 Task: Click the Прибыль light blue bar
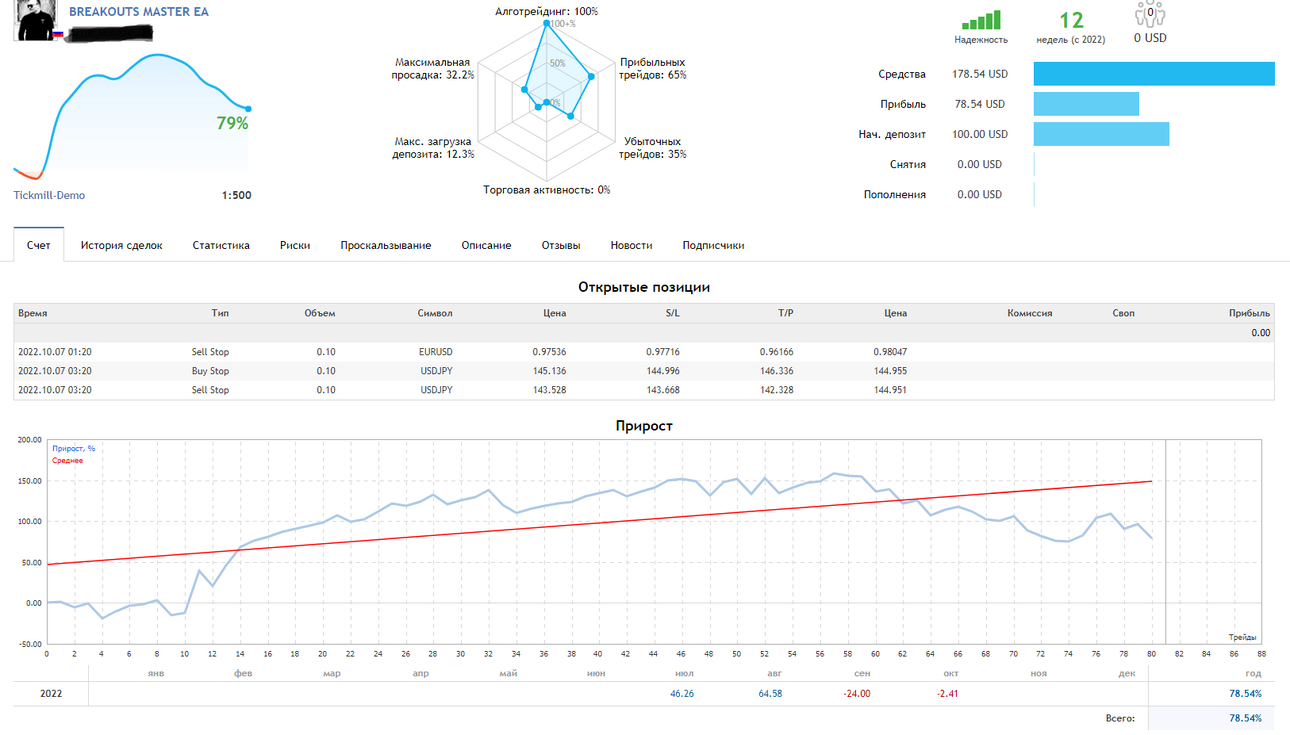click(1086, 104)
